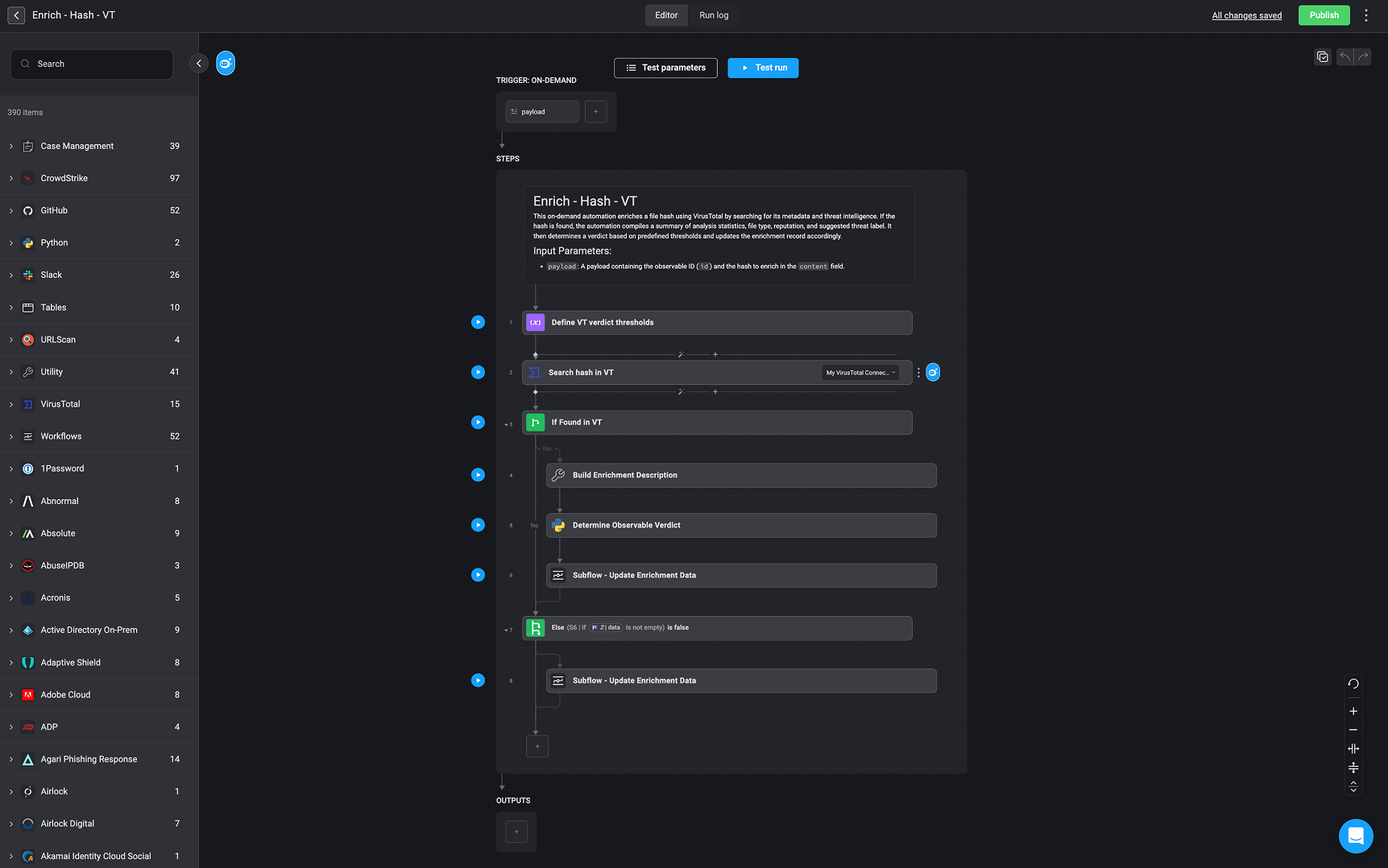Run step 2 Search hash in VT

click(x=479, y=372)
